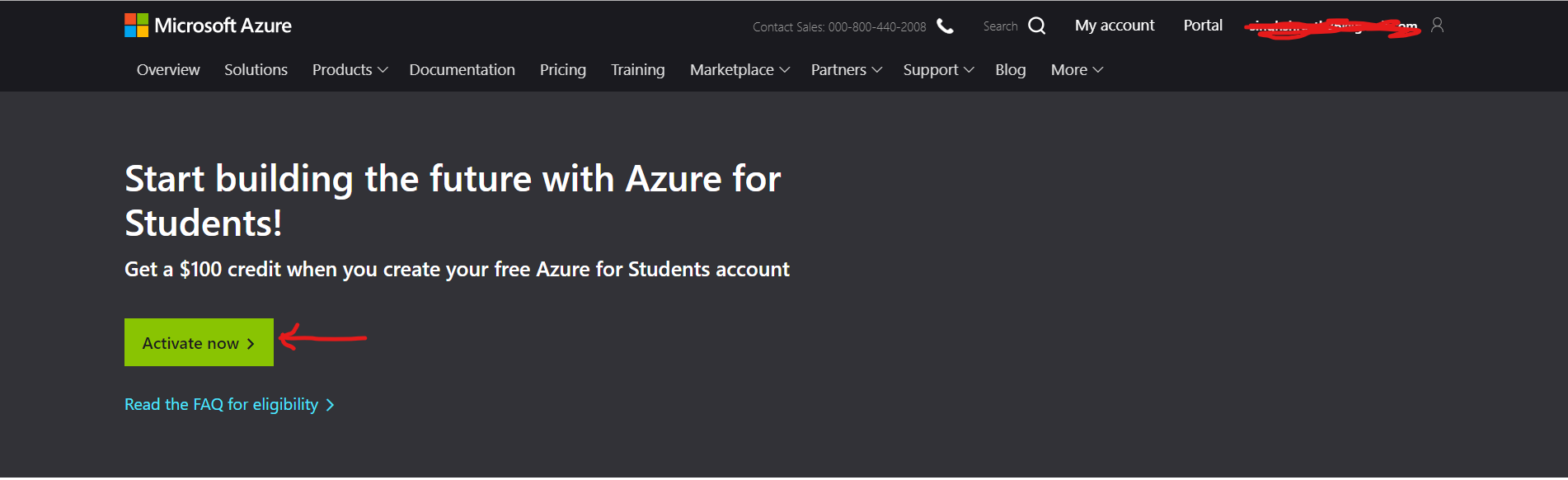
Task: Open Read the FAQ for eligibility link
Action: [x=221, y=405]
